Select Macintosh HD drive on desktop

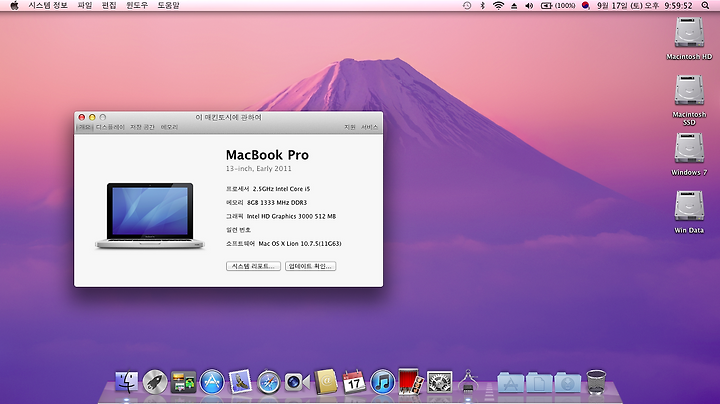pyautogui.click(x=689, y=33)
